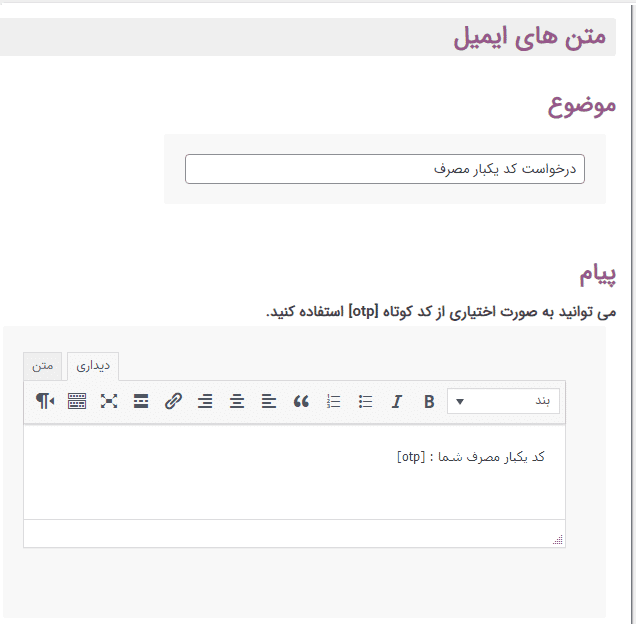Enter distraction-free fullscreen mode
636x624 pixels.
point(109,402)
